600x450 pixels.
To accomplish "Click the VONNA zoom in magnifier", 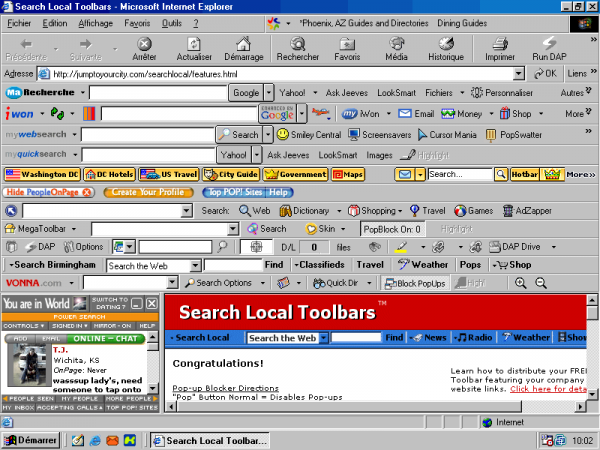I will [520, 283].
